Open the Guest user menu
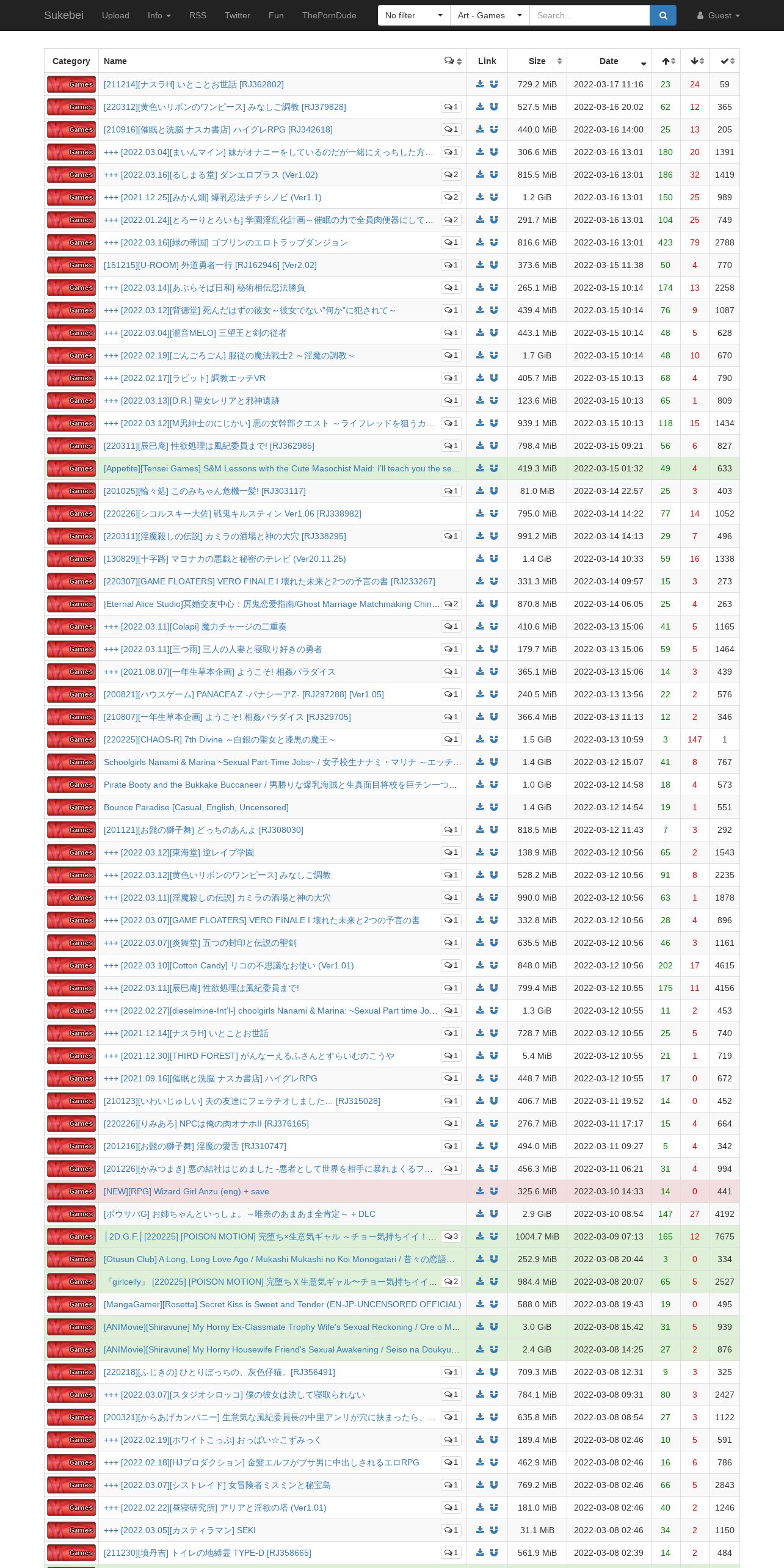 (x=719, y=15)
